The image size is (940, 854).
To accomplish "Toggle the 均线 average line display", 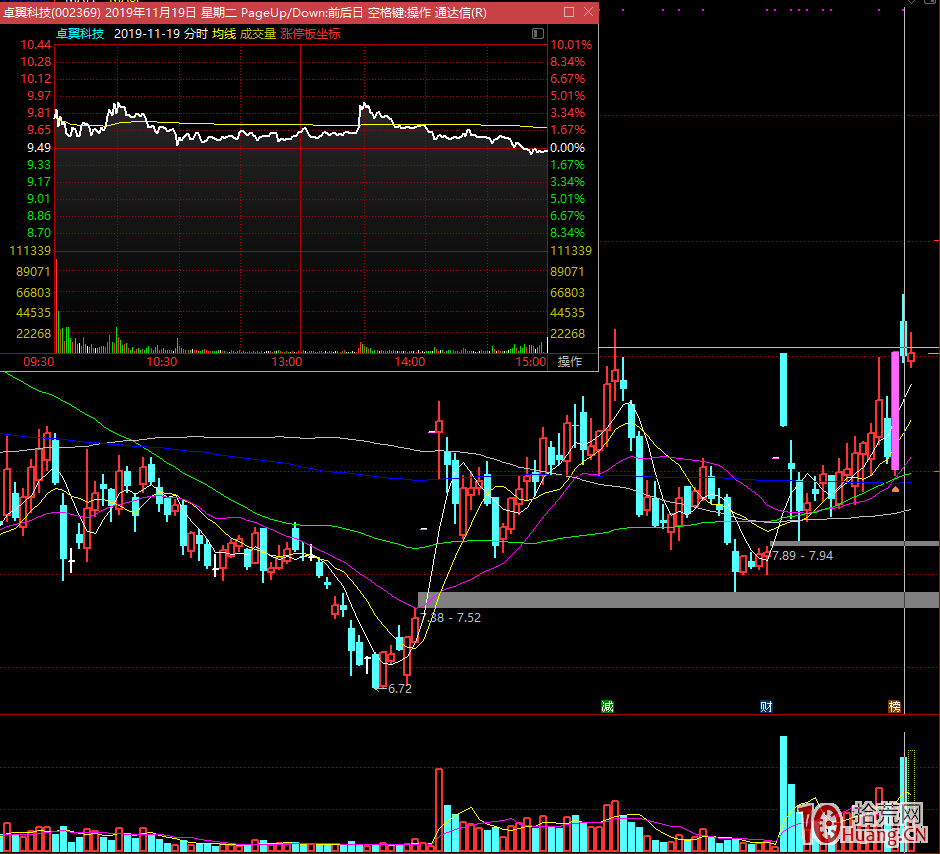I will point(224,33).
